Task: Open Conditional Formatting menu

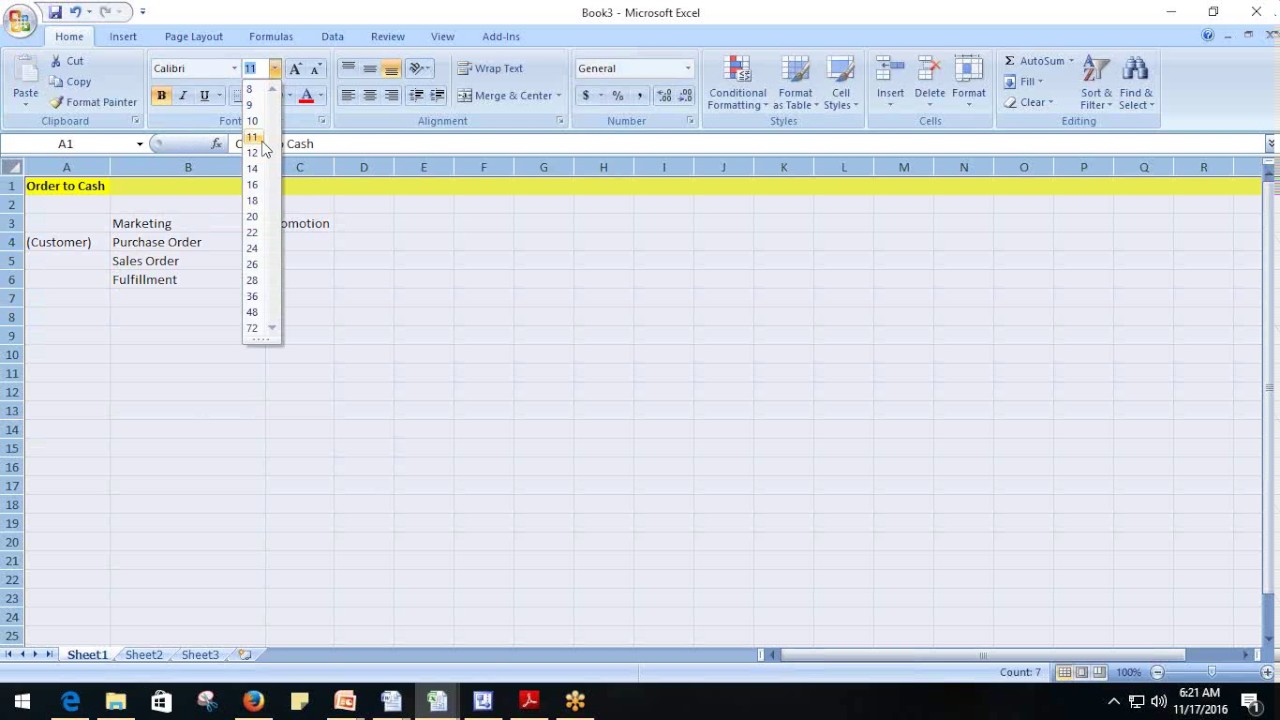Action: click(738, 83)
